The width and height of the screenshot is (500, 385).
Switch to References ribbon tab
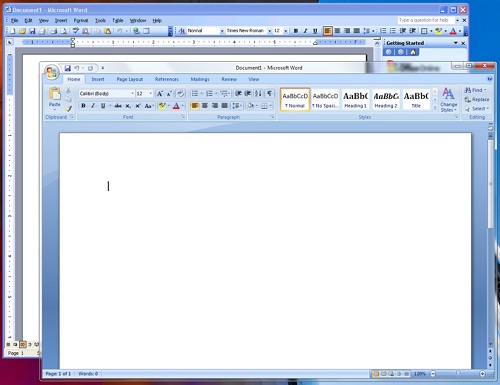pos(167,79)
